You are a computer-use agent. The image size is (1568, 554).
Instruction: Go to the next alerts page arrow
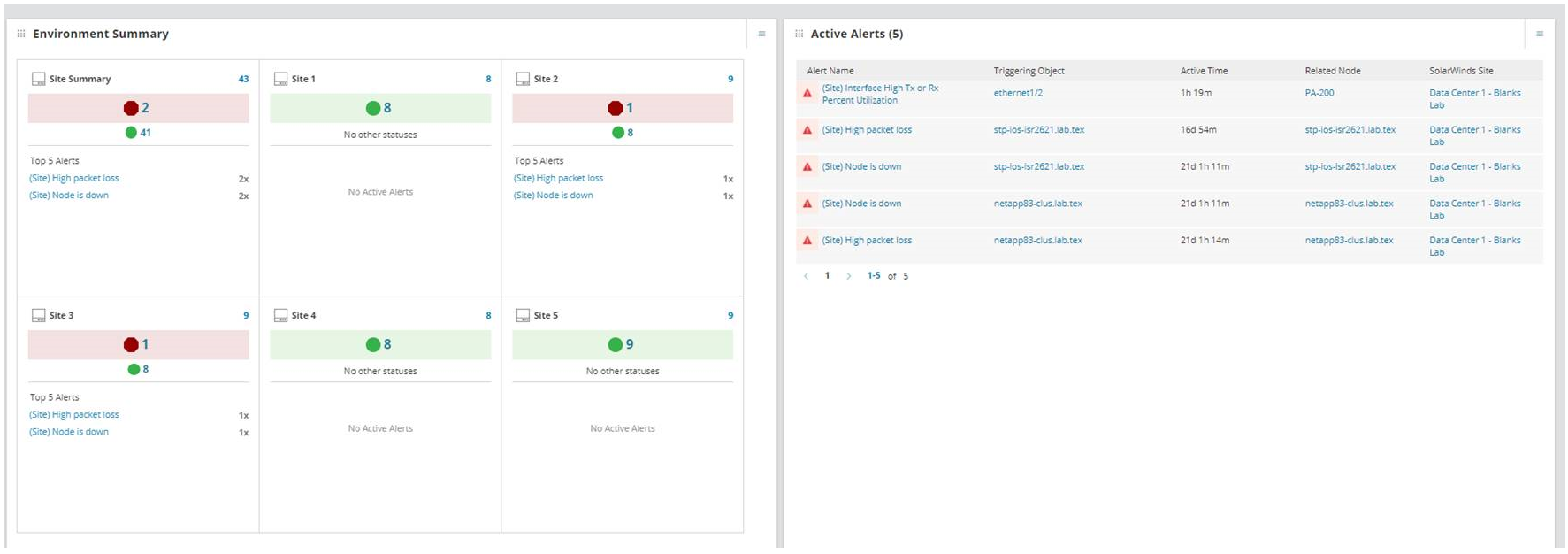pos(848,276)
